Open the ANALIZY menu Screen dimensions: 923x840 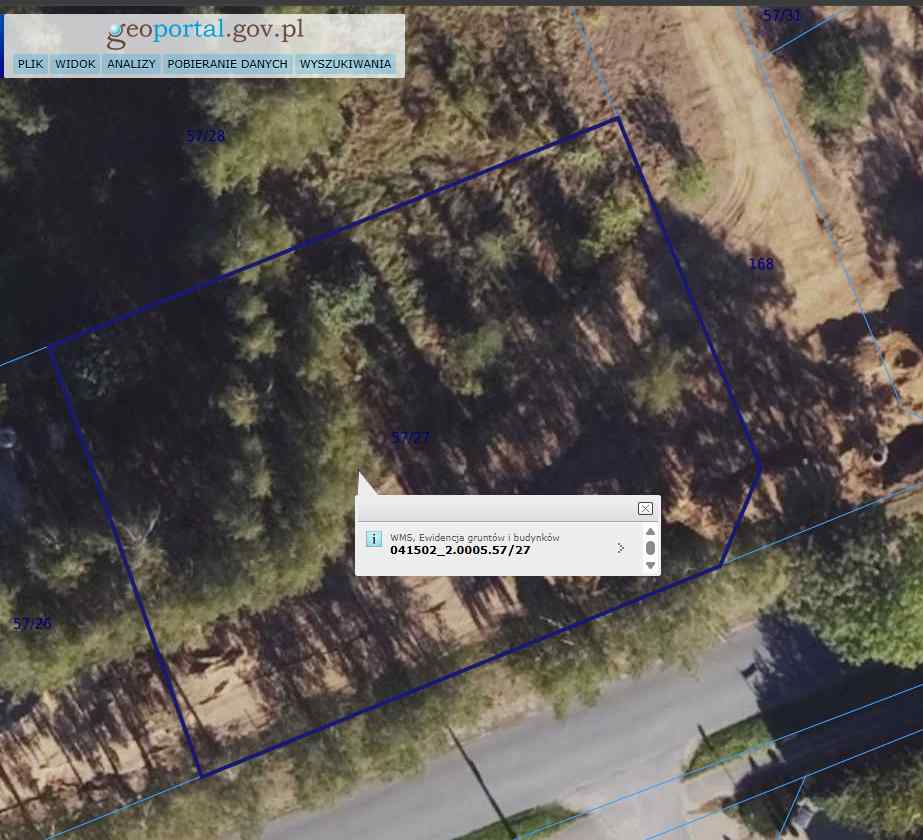click(131, 64)
